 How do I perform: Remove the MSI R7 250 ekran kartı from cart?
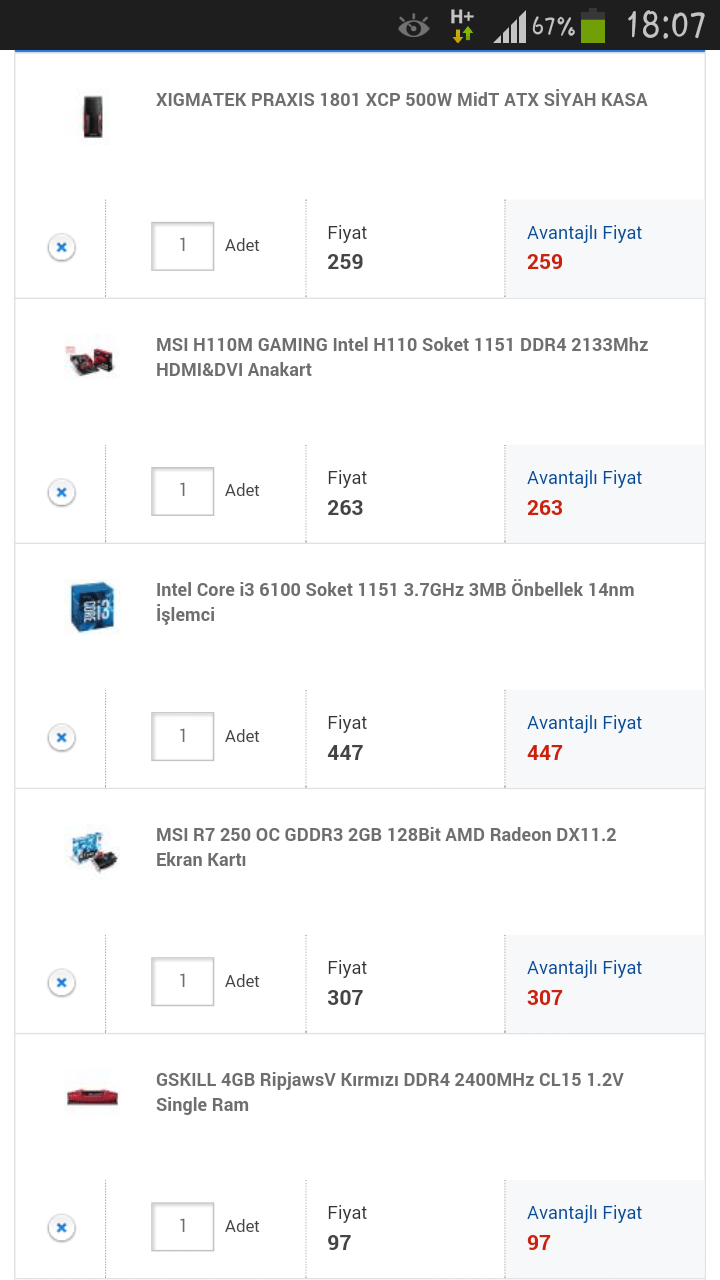click(x=61, y=981)
